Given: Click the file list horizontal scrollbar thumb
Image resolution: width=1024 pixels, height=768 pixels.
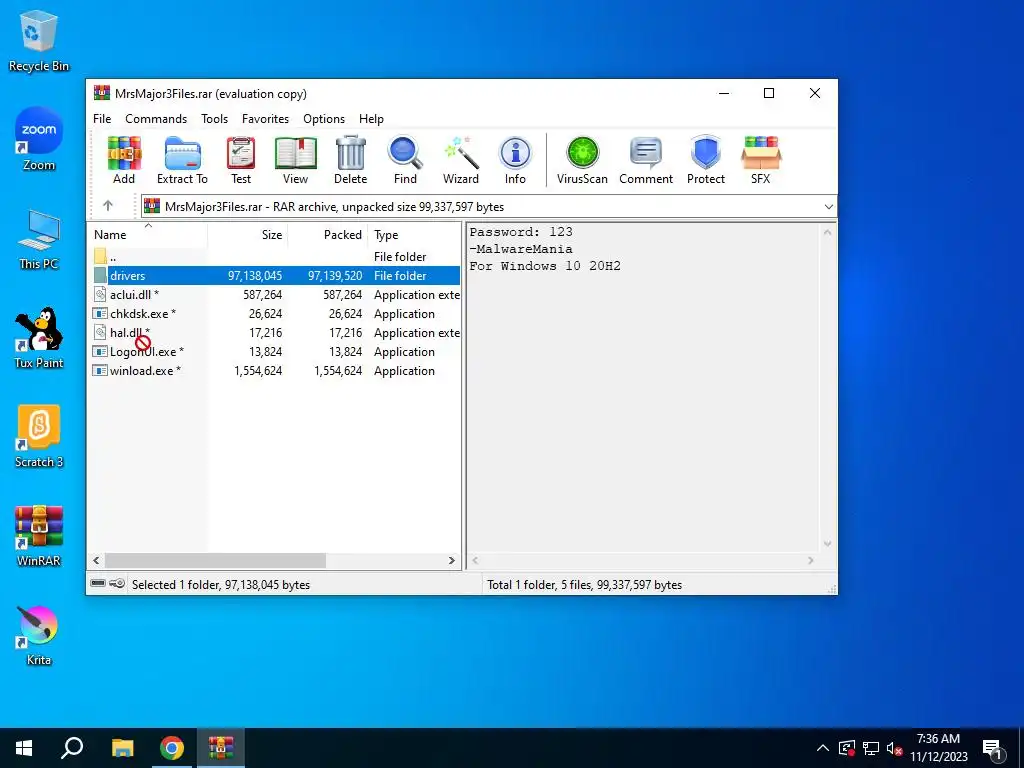Looking at the screenshot, I should 216,560.
